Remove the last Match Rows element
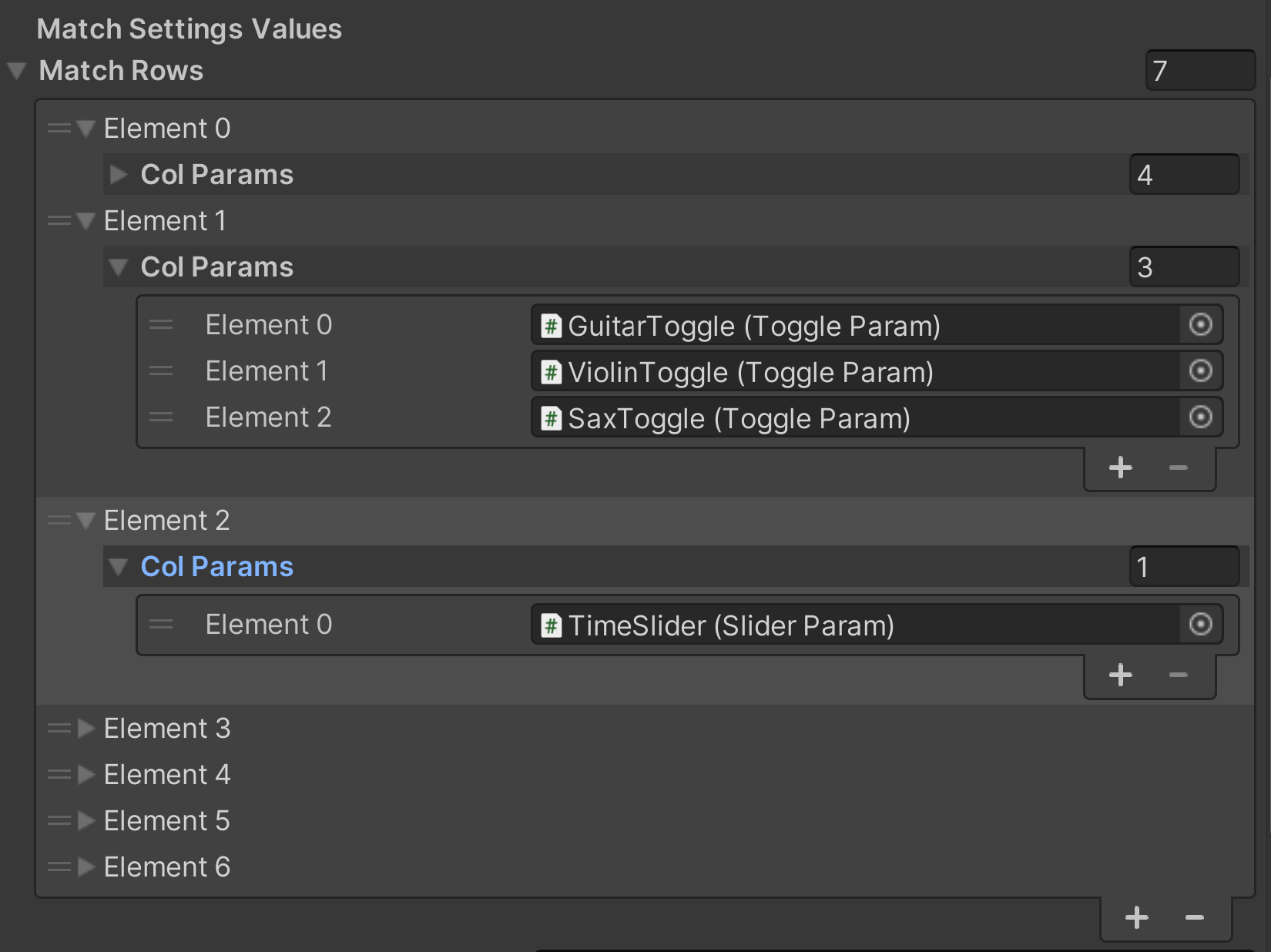1271x952 pixels. pyautogui.click(x=1194, y=917)
